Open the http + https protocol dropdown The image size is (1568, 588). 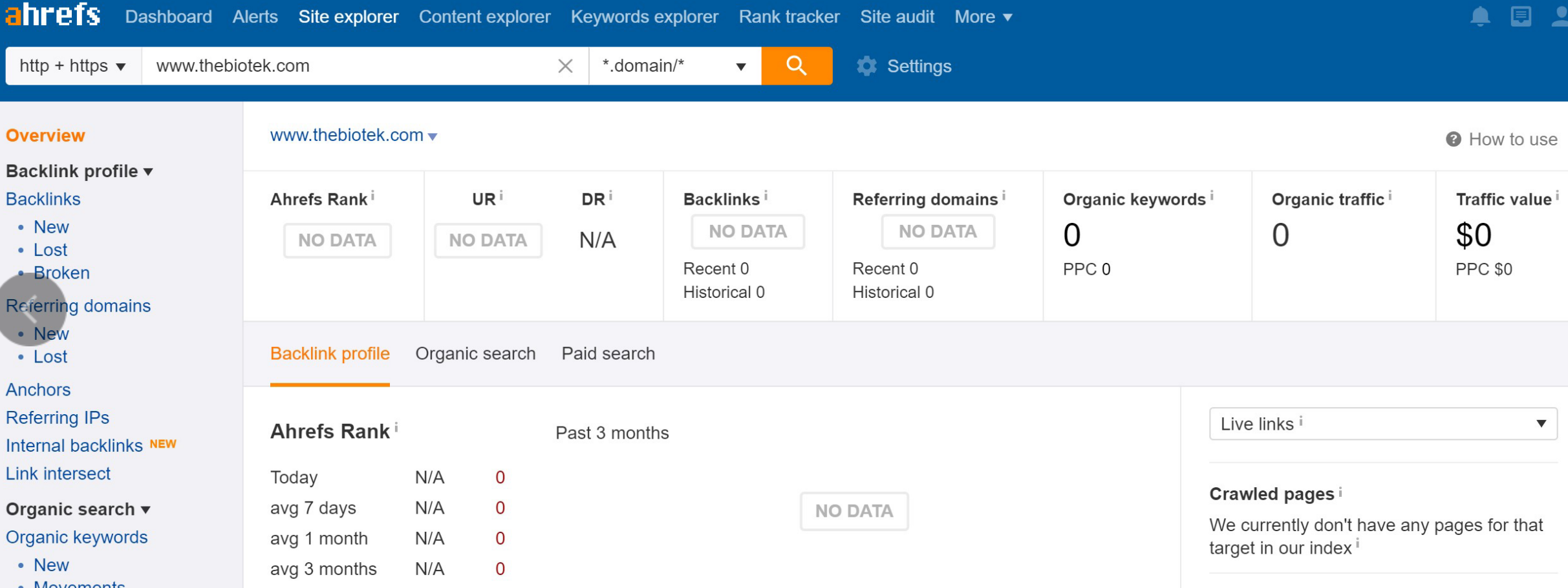[x=74, y=66]
